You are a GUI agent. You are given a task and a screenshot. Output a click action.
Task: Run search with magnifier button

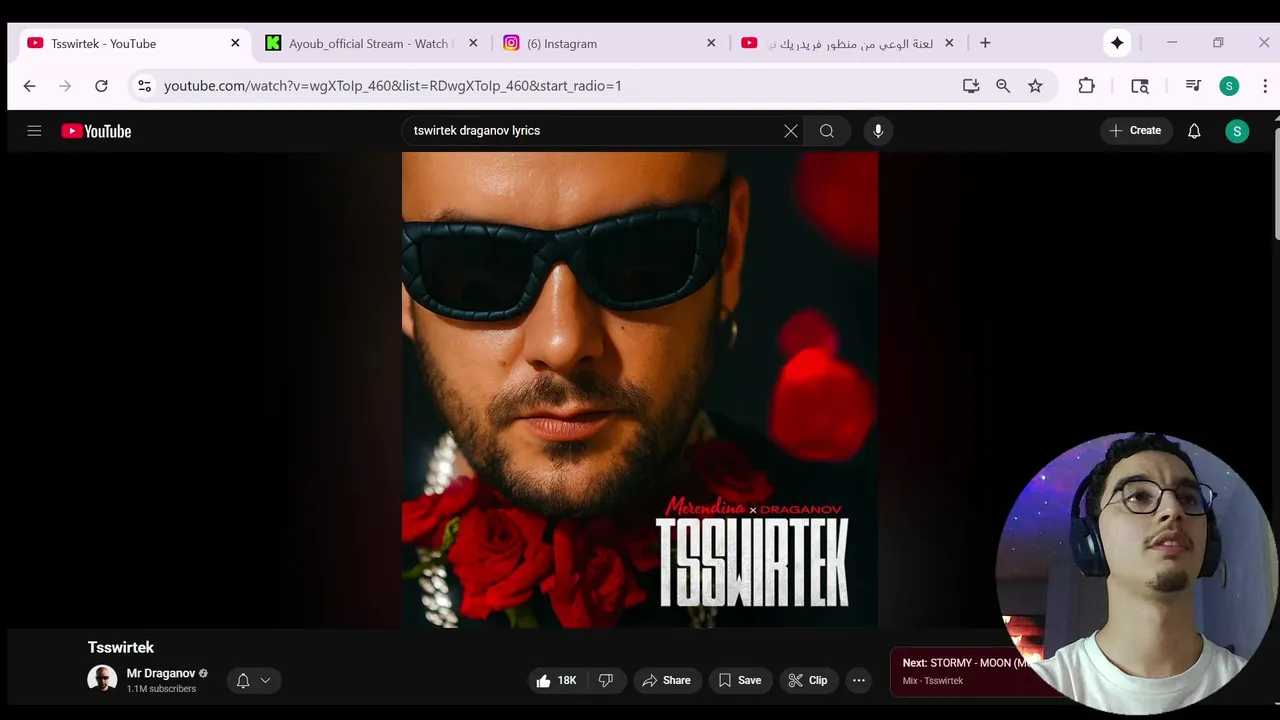click(827, 131)
